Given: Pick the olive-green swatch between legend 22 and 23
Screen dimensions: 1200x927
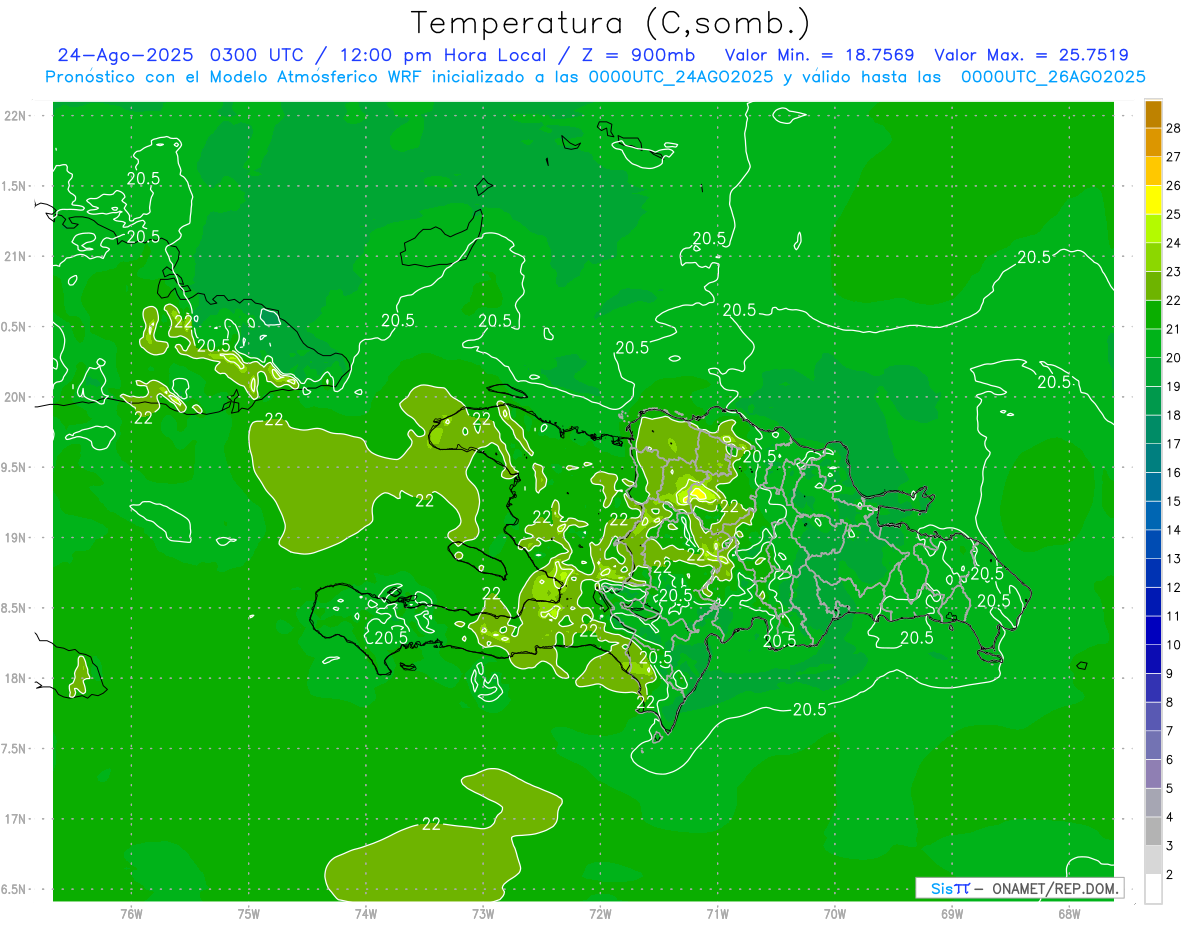Looking at the screenshot, I should [1153, 286].
